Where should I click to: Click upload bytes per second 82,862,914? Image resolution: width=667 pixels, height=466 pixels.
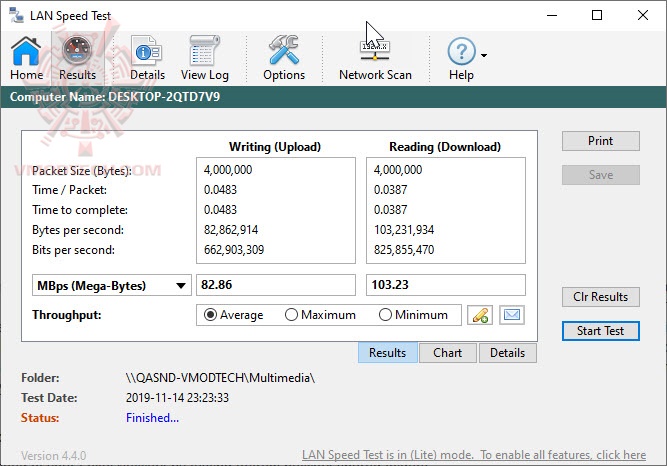tap(231, 230)
